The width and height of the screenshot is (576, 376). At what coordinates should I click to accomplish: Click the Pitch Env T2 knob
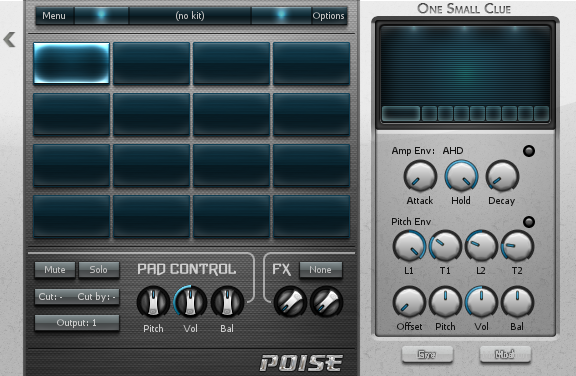point(517,246)
